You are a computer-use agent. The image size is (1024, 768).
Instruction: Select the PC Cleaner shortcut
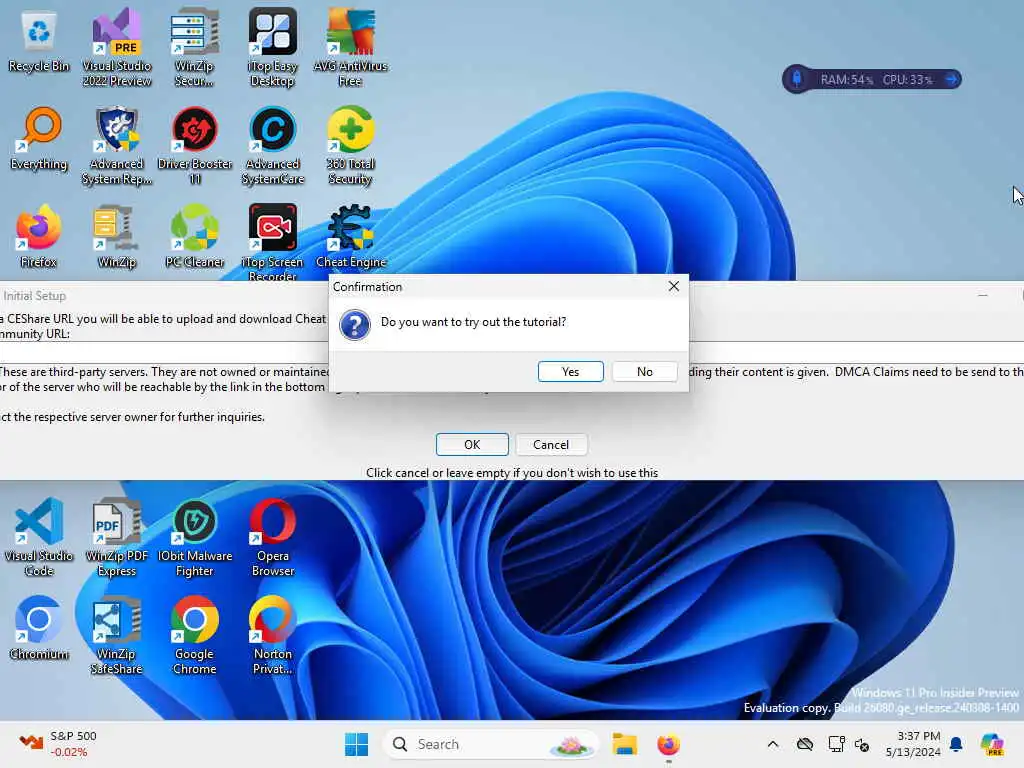(x=195, y=238)
